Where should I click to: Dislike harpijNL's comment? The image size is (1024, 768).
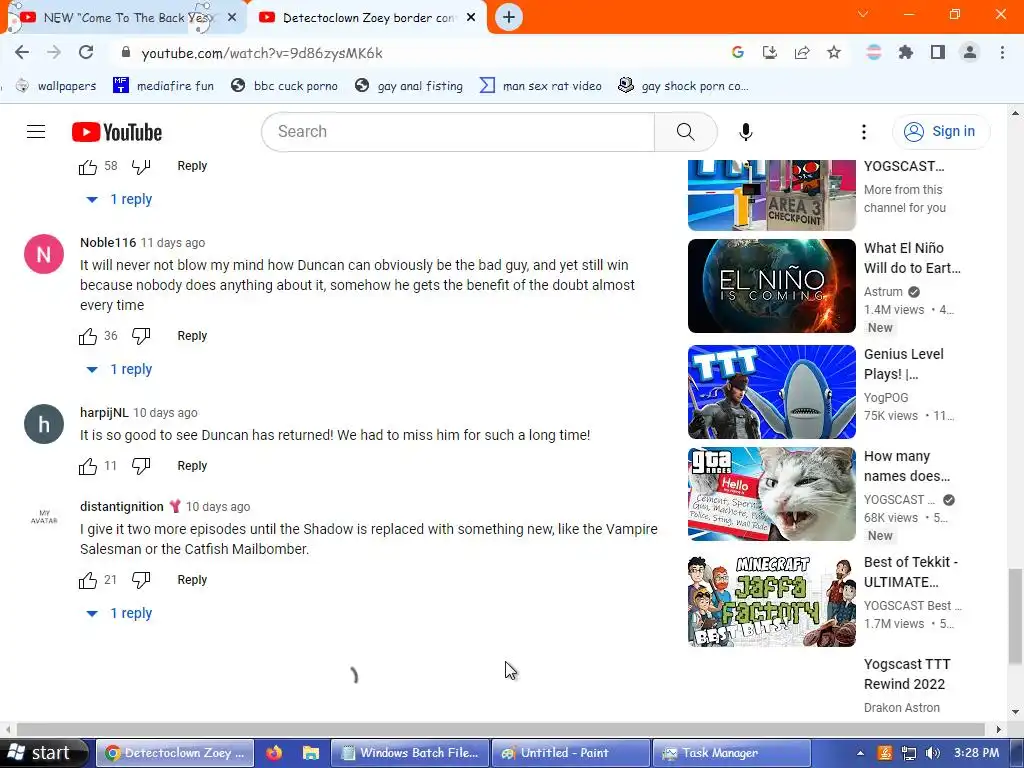141,466
